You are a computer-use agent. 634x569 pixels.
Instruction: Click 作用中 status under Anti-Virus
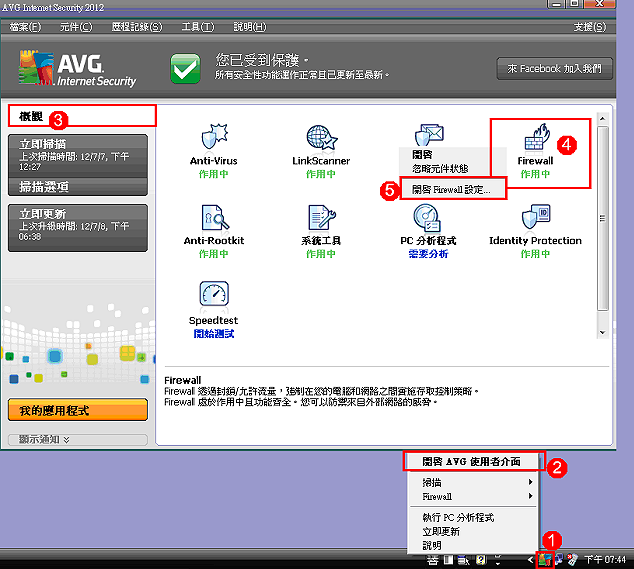click(x=213, y=174)
